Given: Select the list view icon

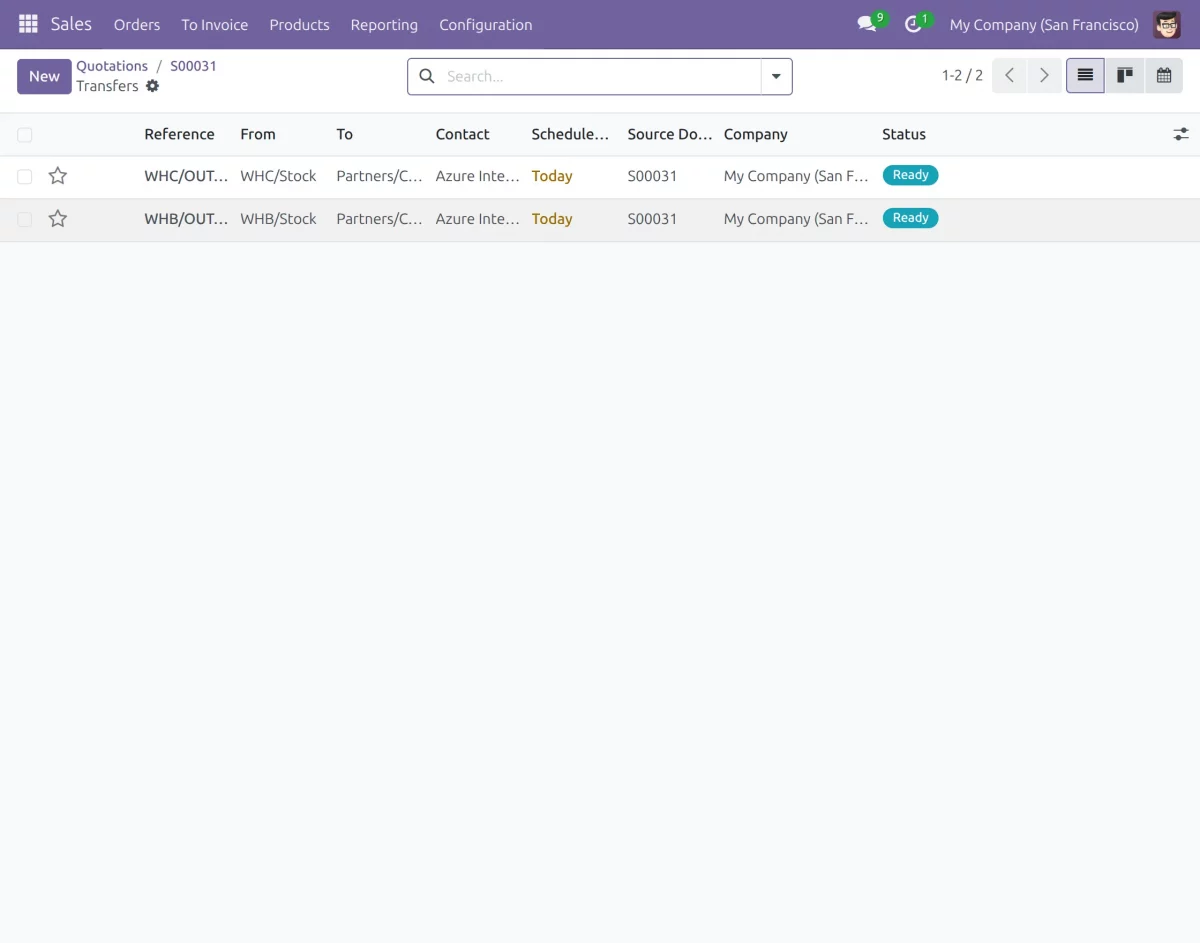Looking at the screenshot, I should [1085, 75].
